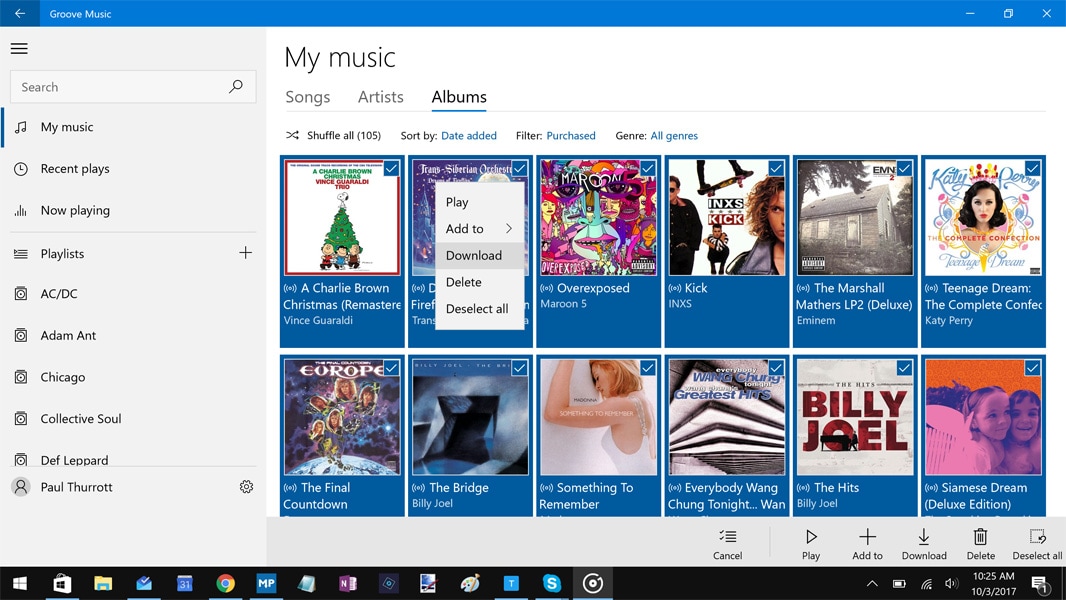Open the Chicago playlist
The image size is (1066, 600).
tap(133, 377)
